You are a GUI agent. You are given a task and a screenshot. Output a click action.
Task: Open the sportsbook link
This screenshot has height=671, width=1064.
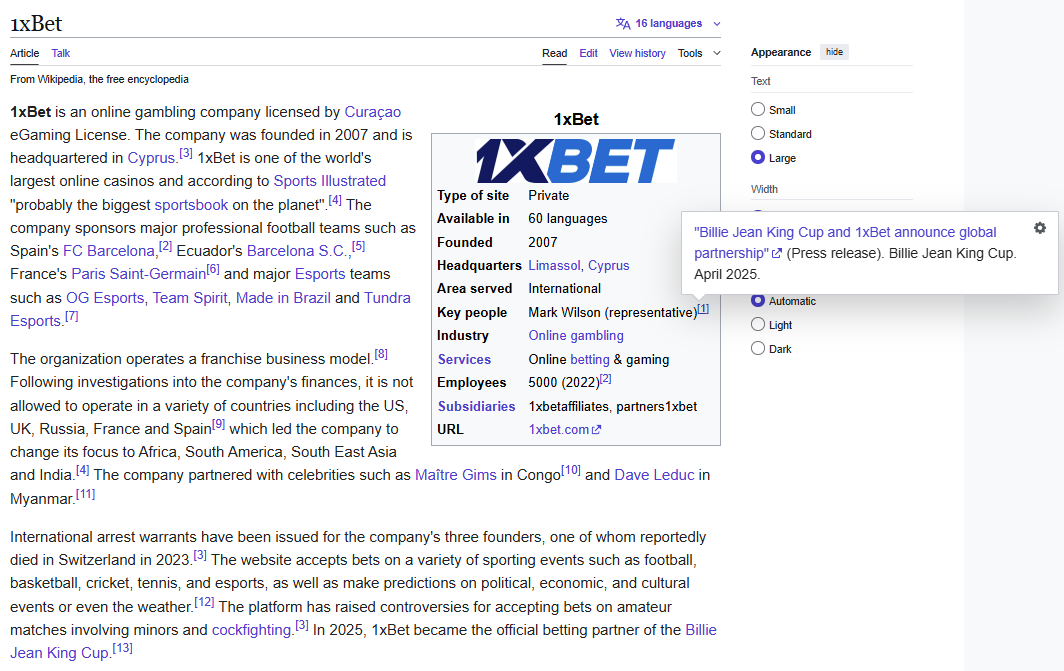(x=191, y=205)
